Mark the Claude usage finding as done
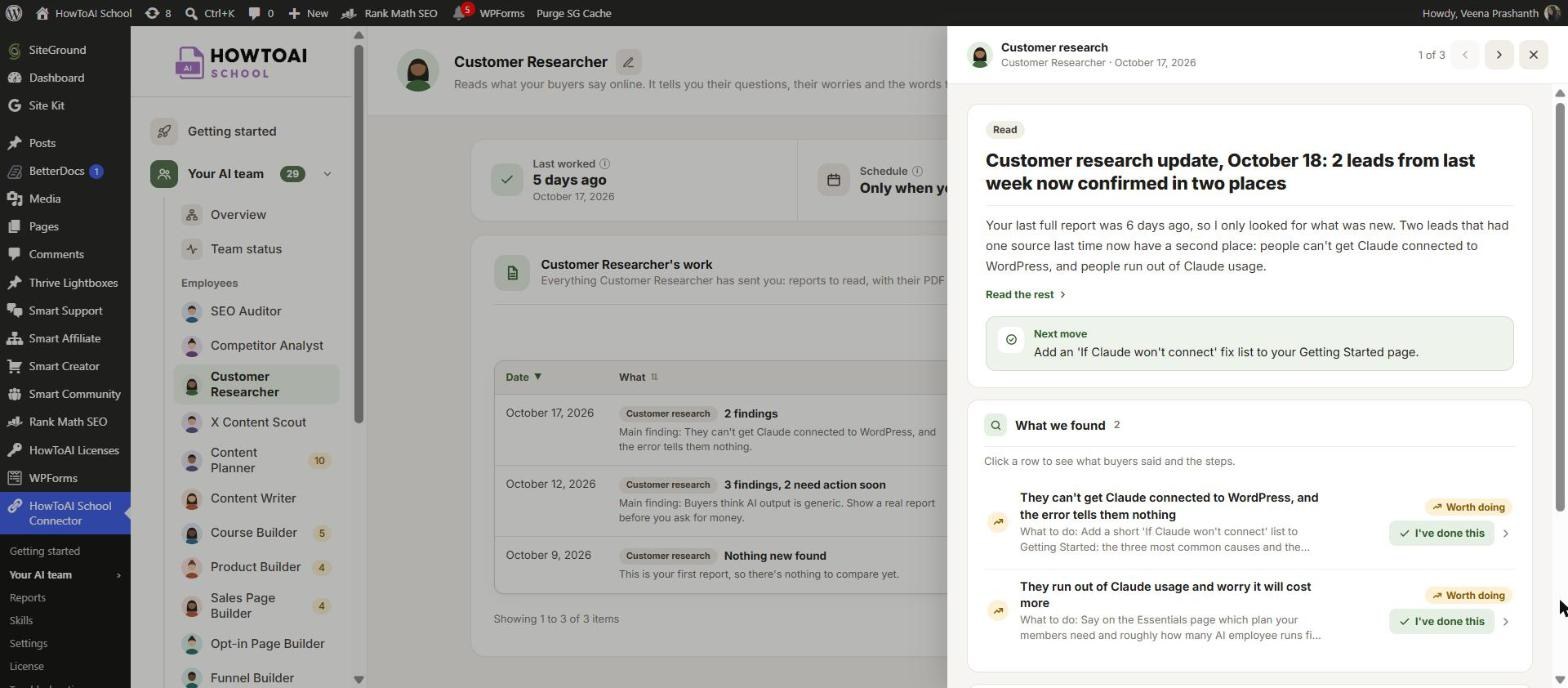Image resolution: width=1568 pixels, height=688 pixels. tap(1441, 622)
